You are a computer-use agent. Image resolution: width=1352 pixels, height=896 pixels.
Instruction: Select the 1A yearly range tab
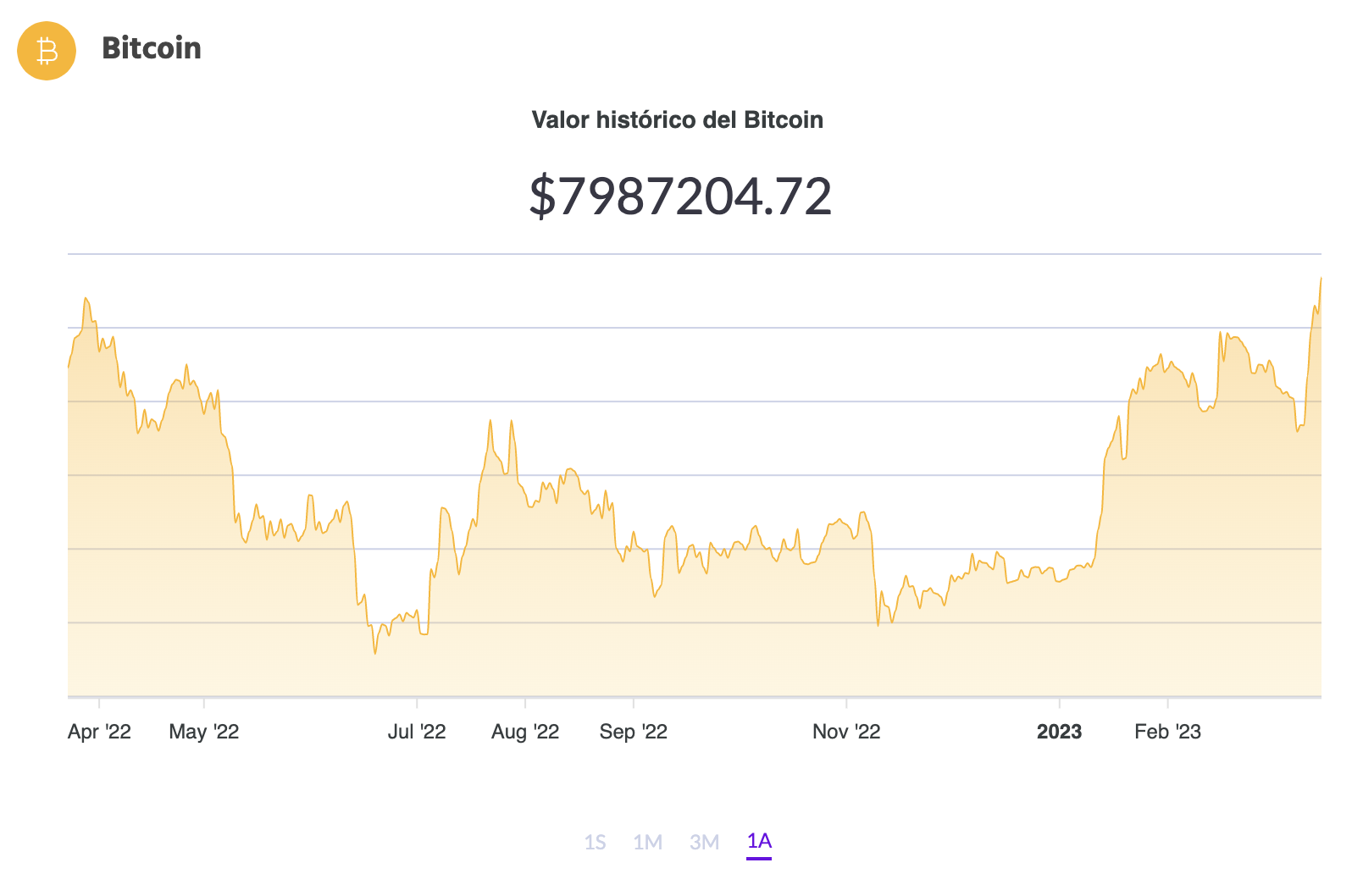pyautogui.click(x=759, y=841)
